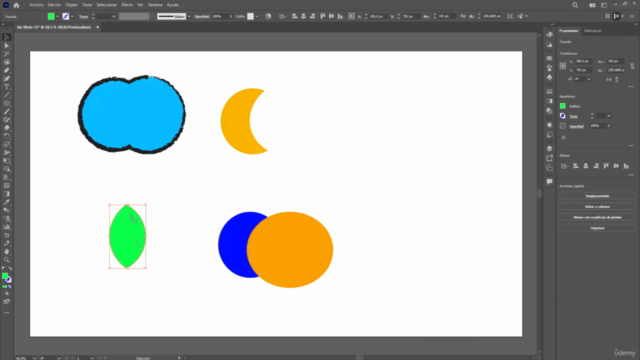Click the fx effects icon in Apariencia

click(564, 138)
